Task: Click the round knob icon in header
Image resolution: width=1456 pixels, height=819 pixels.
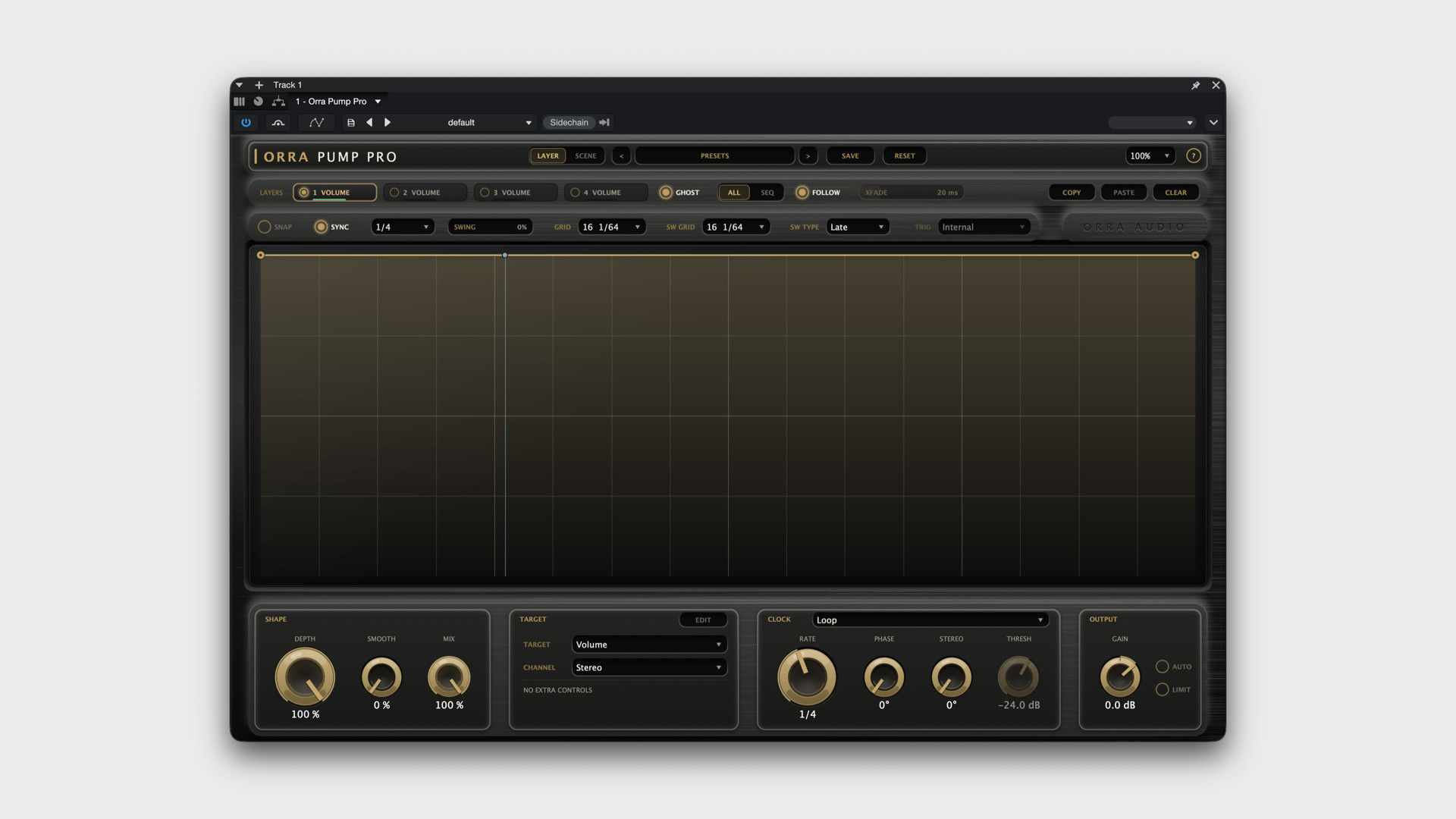Action: [x=258, y=101]
